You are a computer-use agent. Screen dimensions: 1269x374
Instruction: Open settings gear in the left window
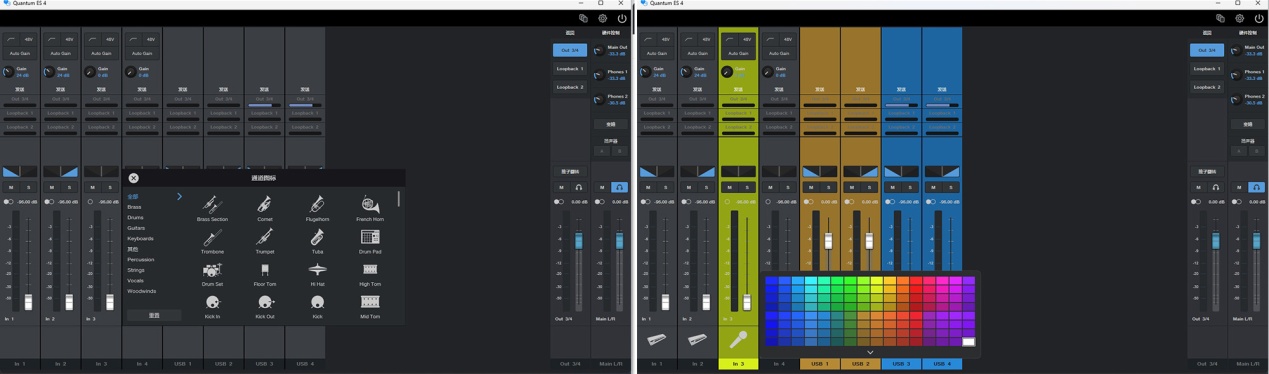click(x=602, y=18)
